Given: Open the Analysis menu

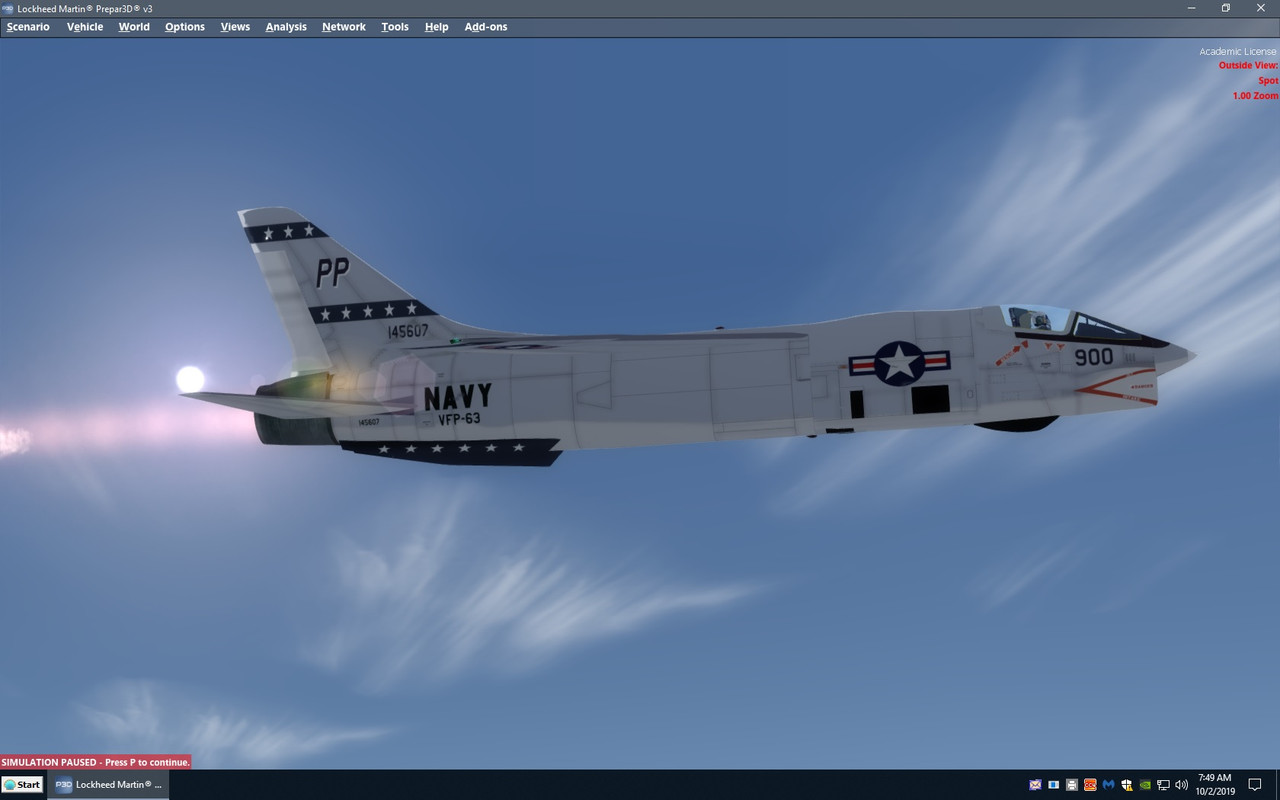Looking at the screenshot, I should 286,27.
